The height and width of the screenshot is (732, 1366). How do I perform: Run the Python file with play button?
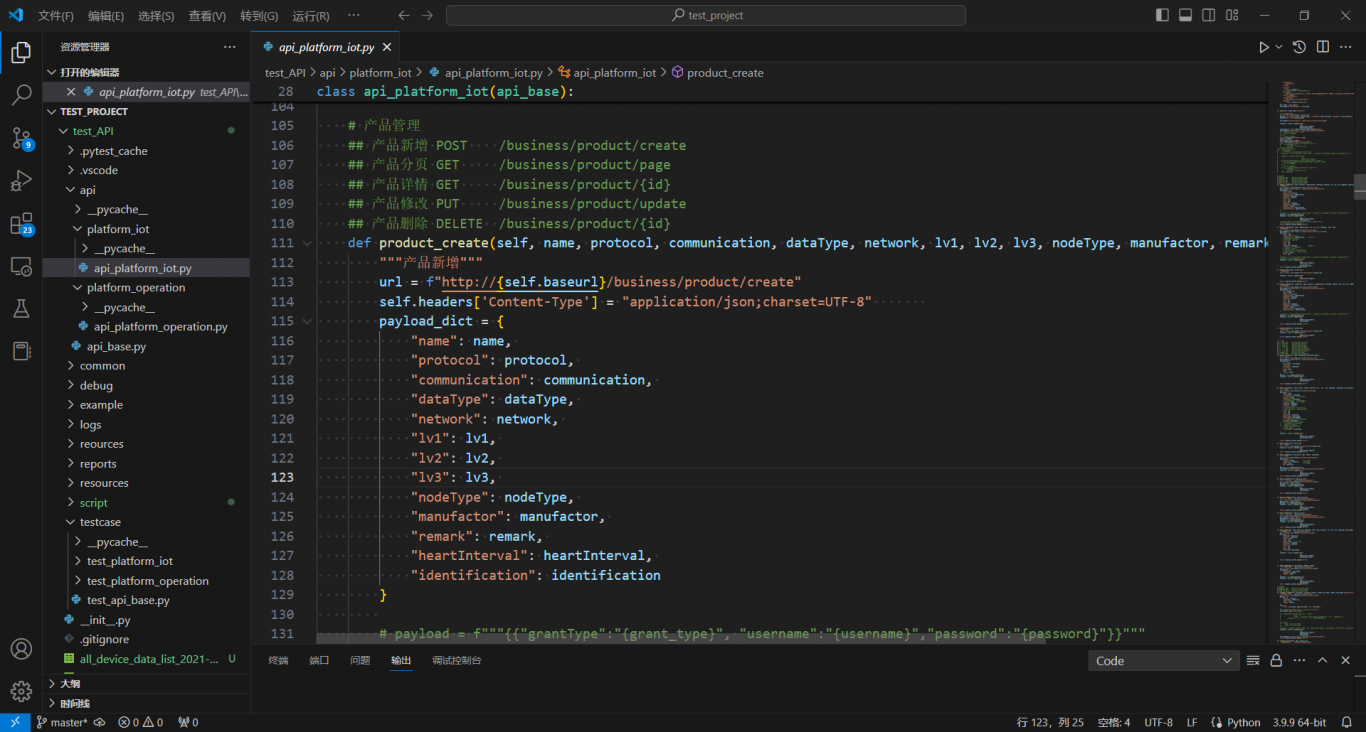click(x=1264, y=47)
